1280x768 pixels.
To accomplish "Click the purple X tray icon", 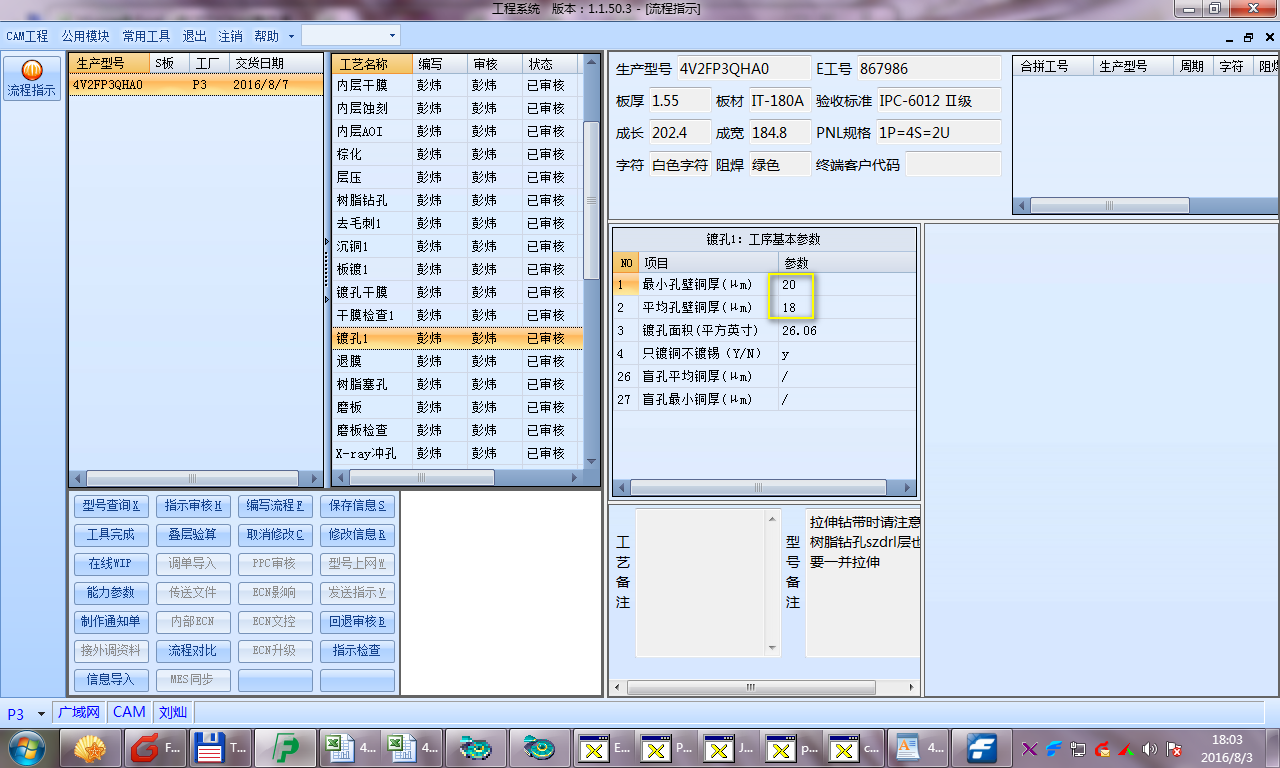I will click(x=1030, y=748).
